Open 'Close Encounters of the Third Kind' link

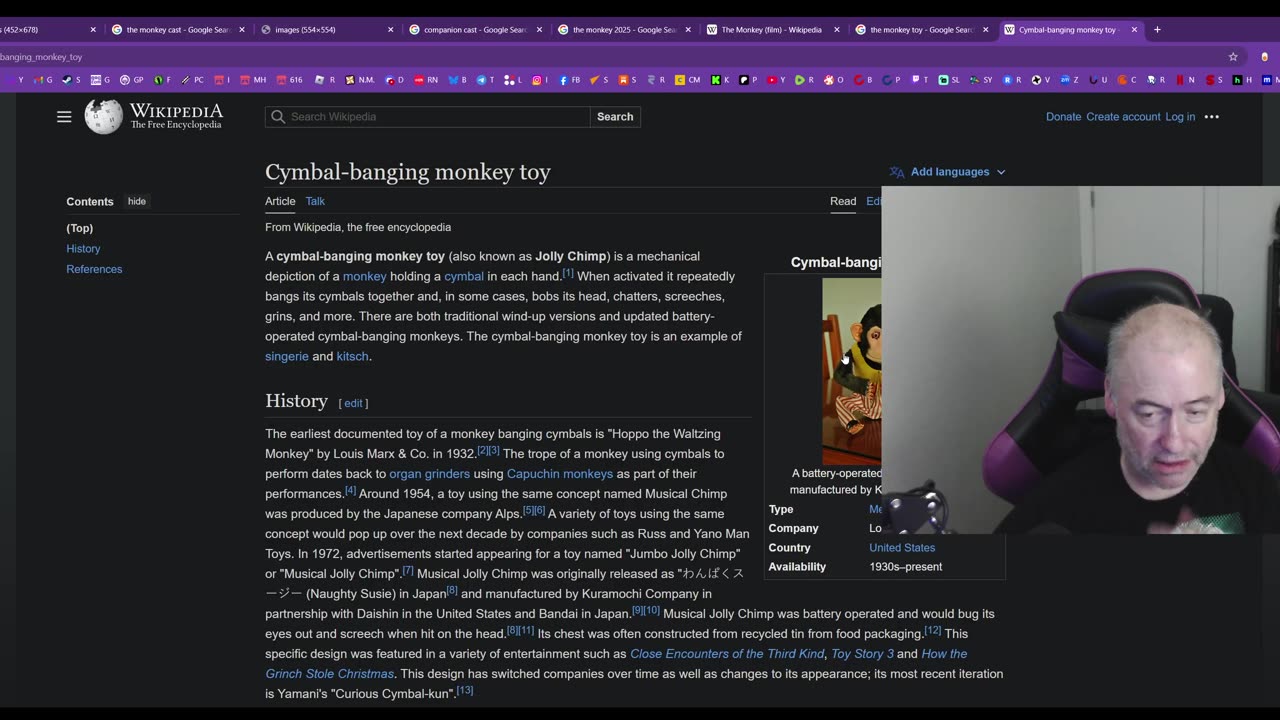tap(727, 653)
